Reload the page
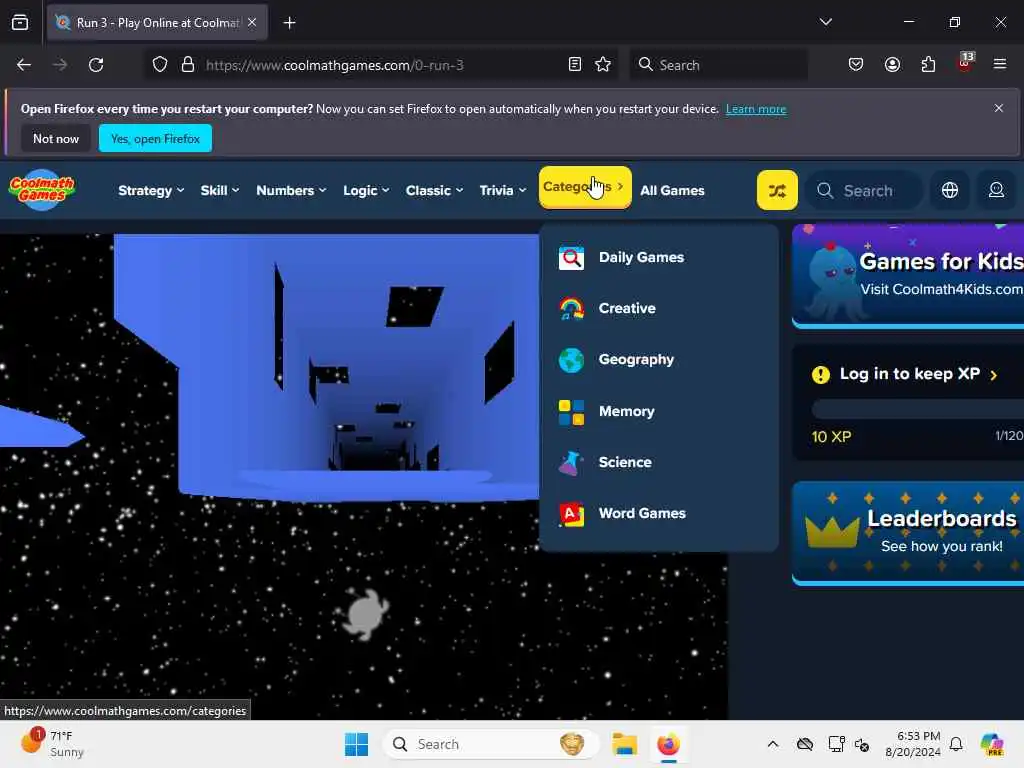Screen dimensions: 1024x768 96,65
